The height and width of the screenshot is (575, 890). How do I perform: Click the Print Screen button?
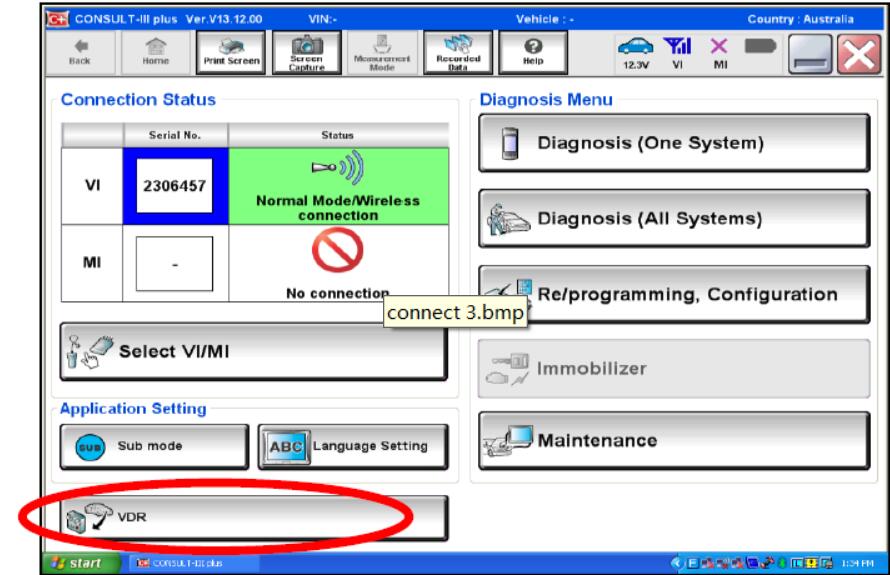[x=231, y=53]
